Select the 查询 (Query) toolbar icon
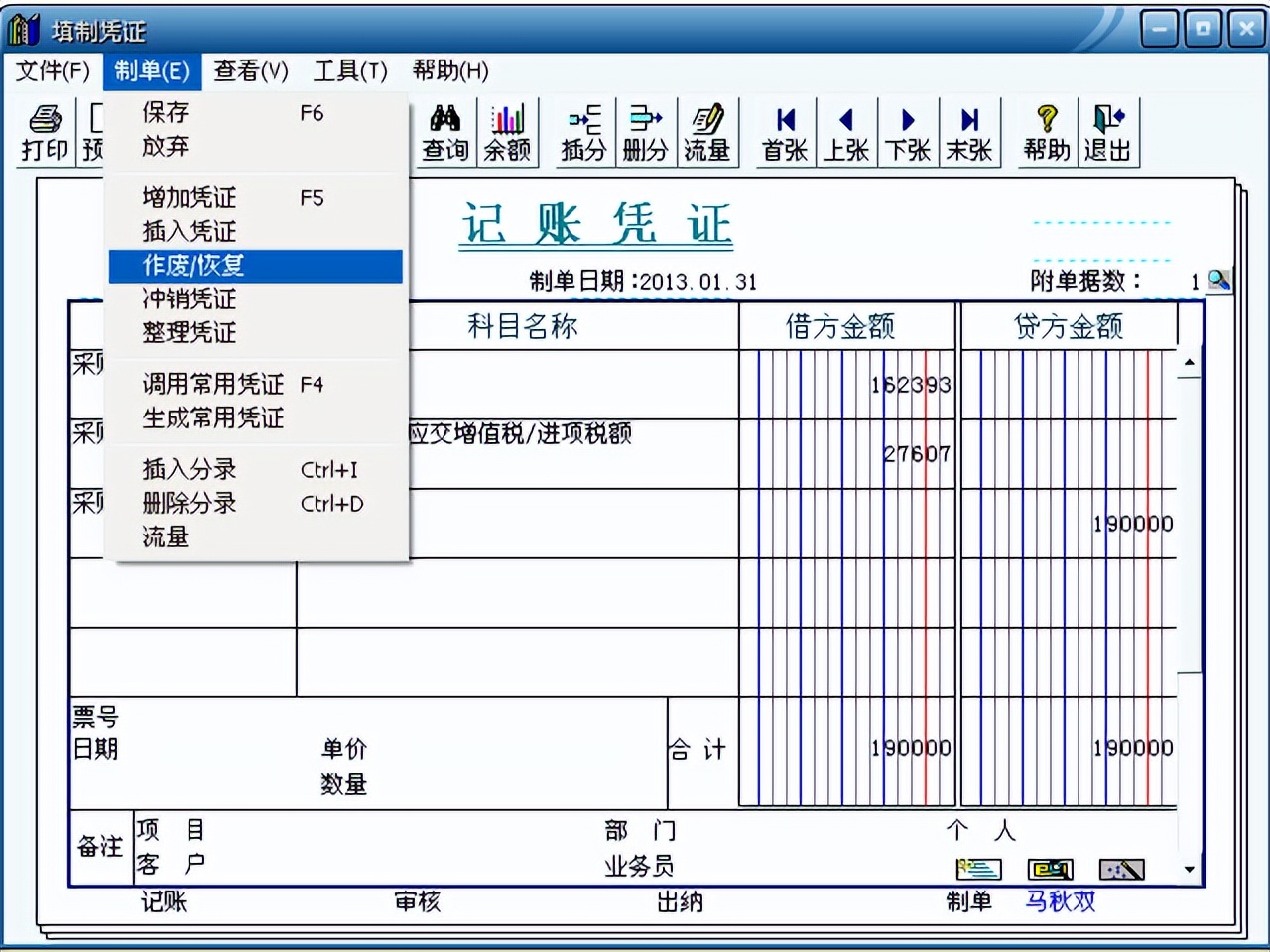This screenshot has width=1270, height=952. point(444,132)
